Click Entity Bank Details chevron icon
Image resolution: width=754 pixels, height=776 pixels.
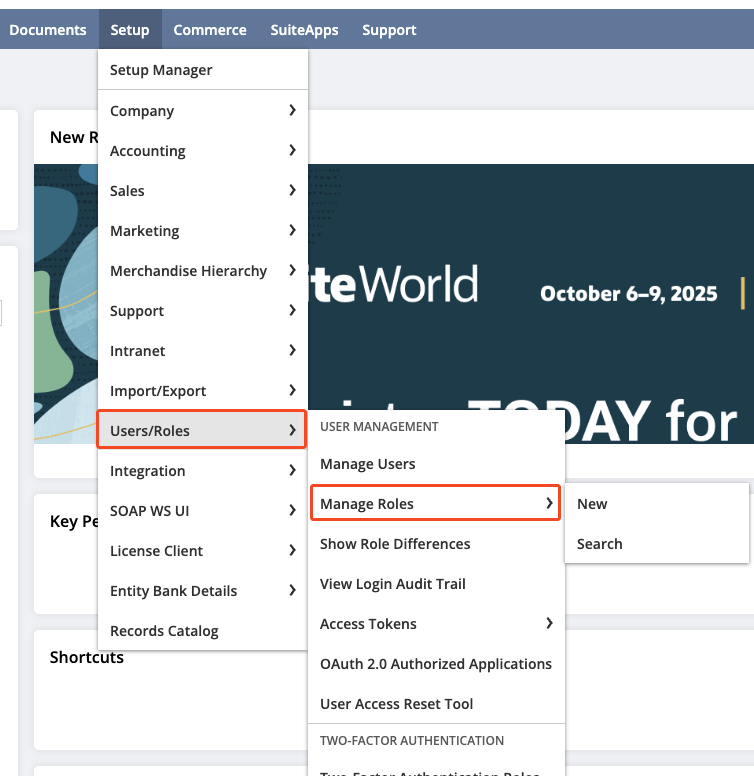[292, 590]
